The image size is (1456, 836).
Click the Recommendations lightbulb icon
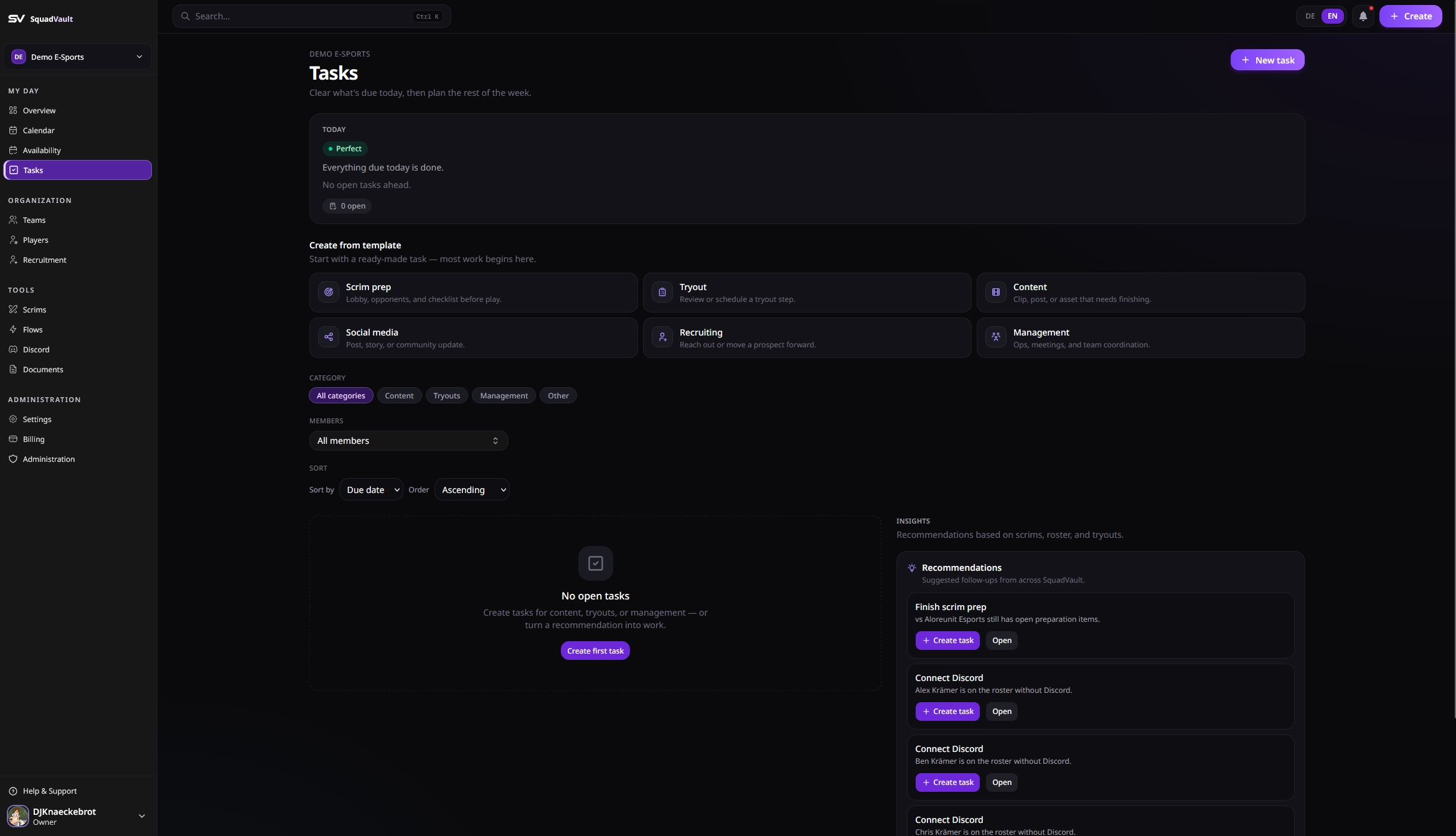click(912, 568)
